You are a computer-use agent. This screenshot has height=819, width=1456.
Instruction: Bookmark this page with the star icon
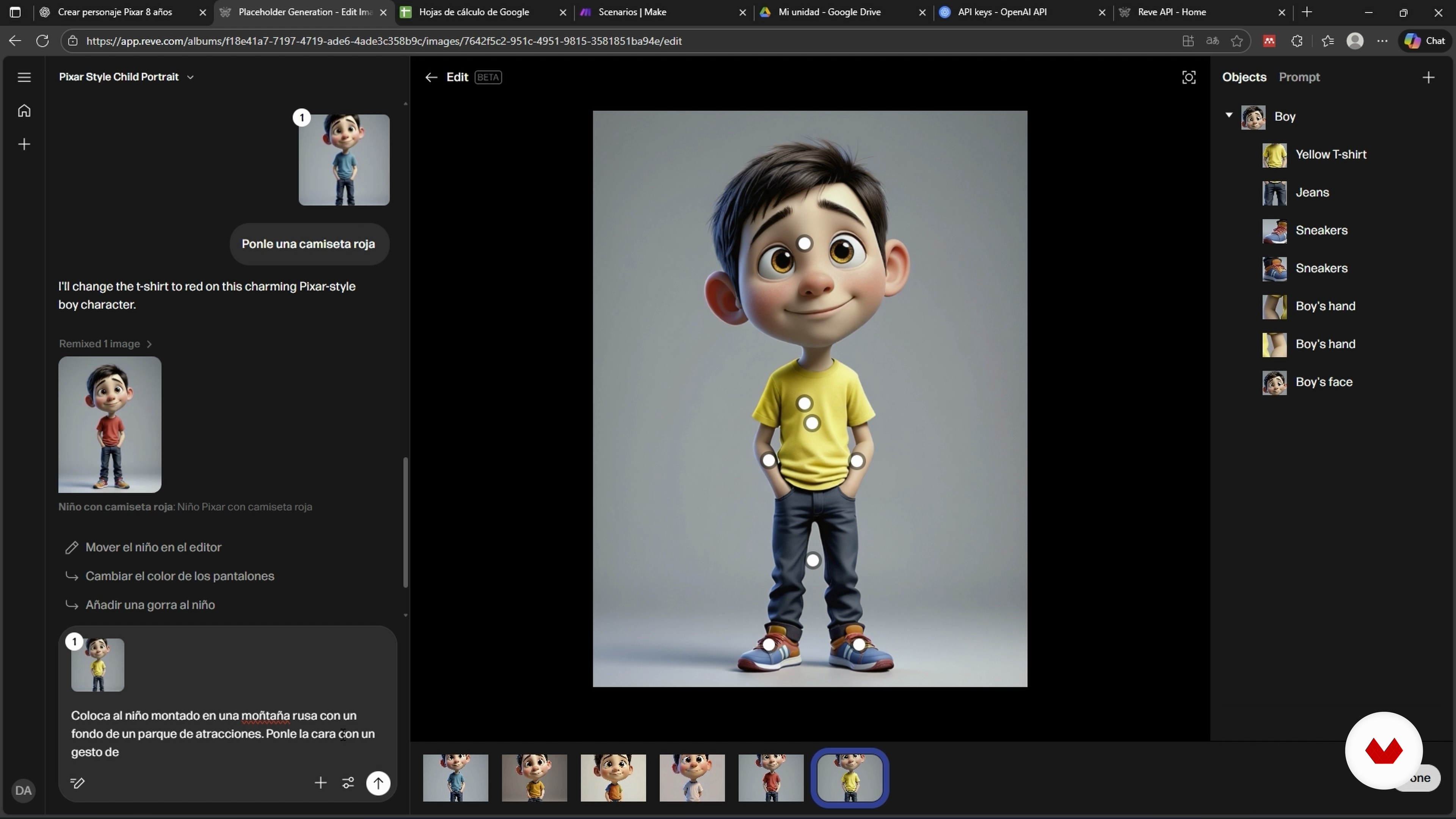(x=1237, y=41)
